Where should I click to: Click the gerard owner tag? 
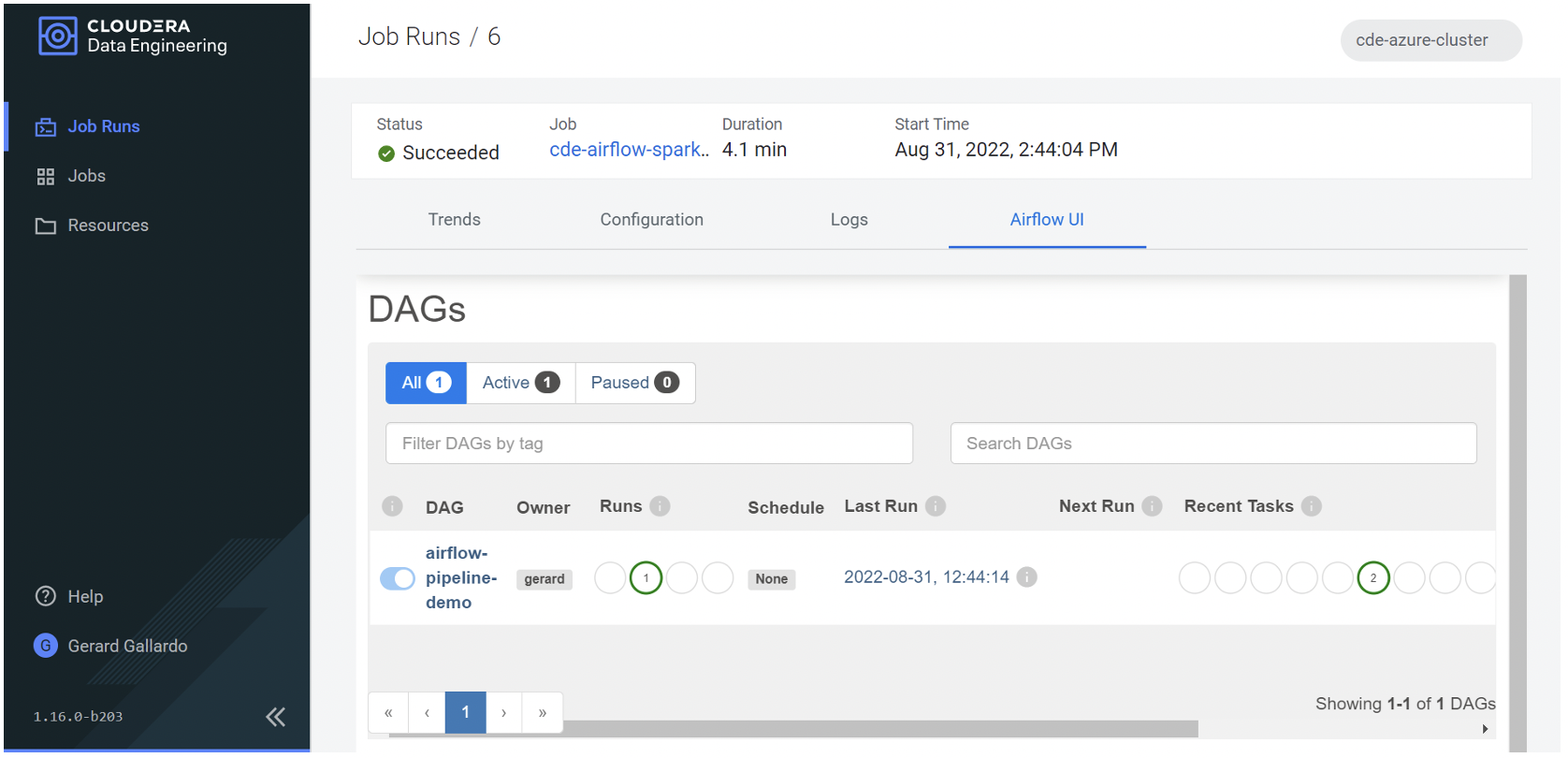[544, 579]
